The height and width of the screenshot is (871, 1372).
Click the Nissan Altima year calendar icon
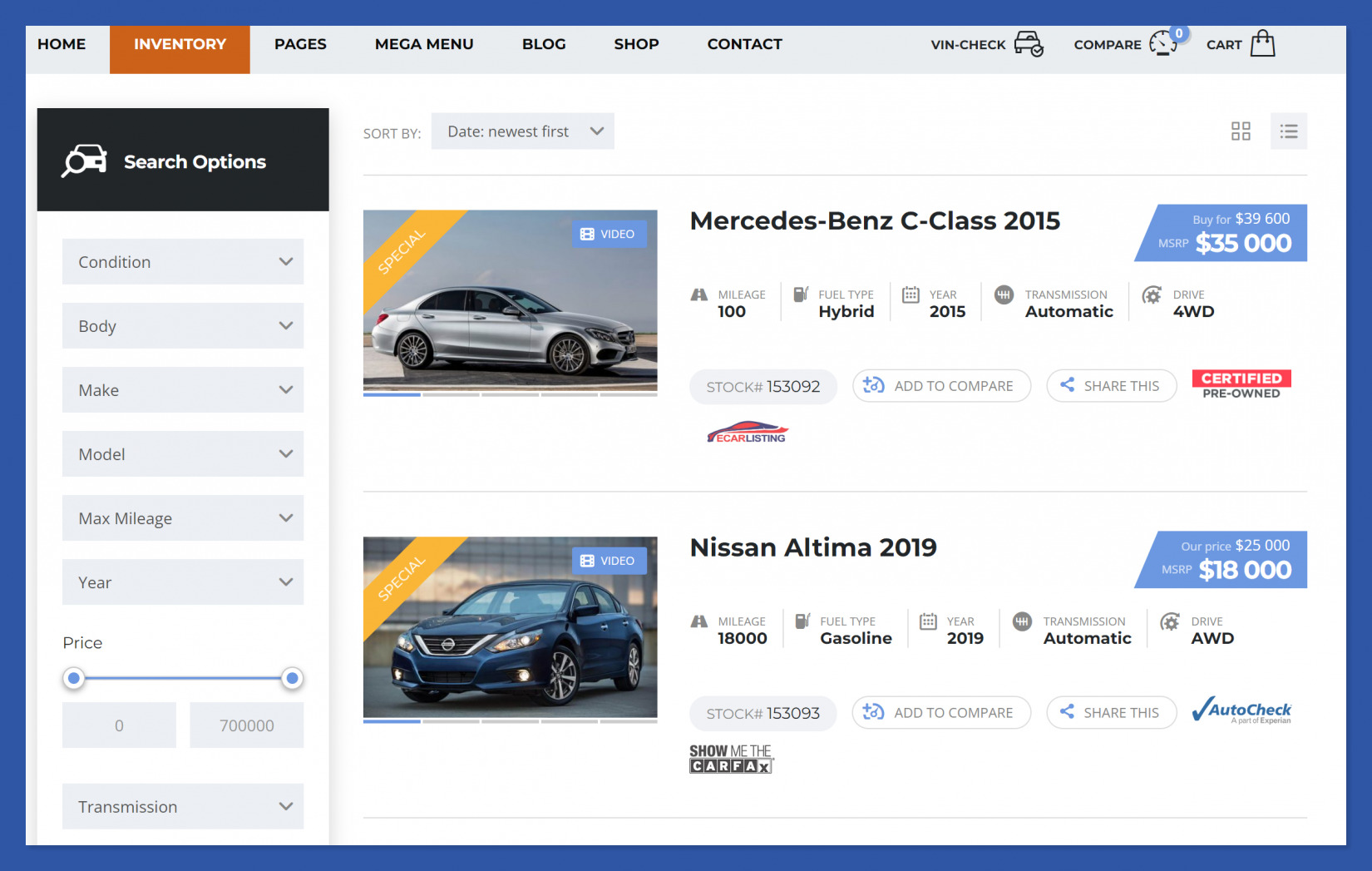point(929,621)
